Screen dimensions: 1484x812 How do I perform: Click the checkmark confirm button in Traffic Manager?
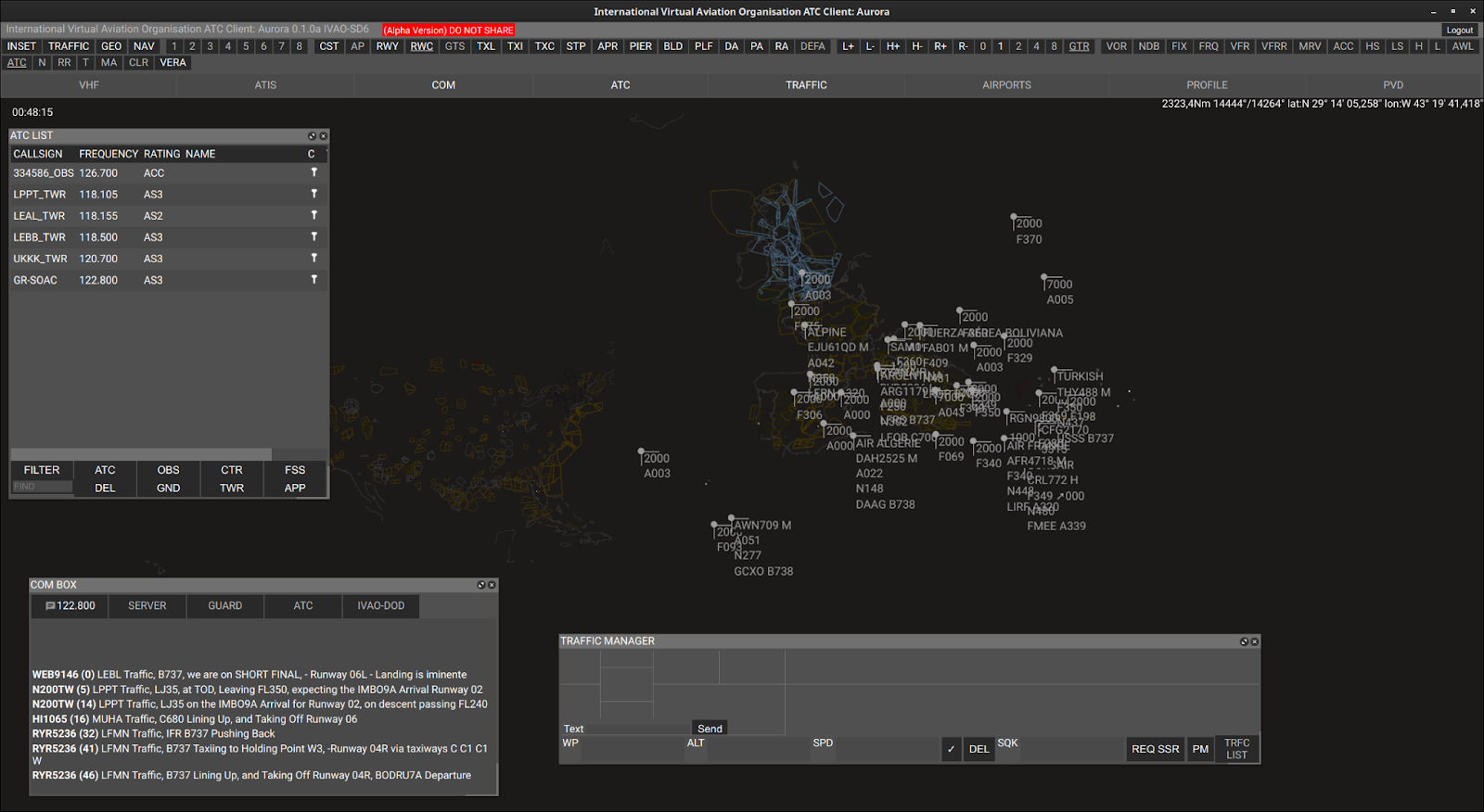(x=951, y=749)
